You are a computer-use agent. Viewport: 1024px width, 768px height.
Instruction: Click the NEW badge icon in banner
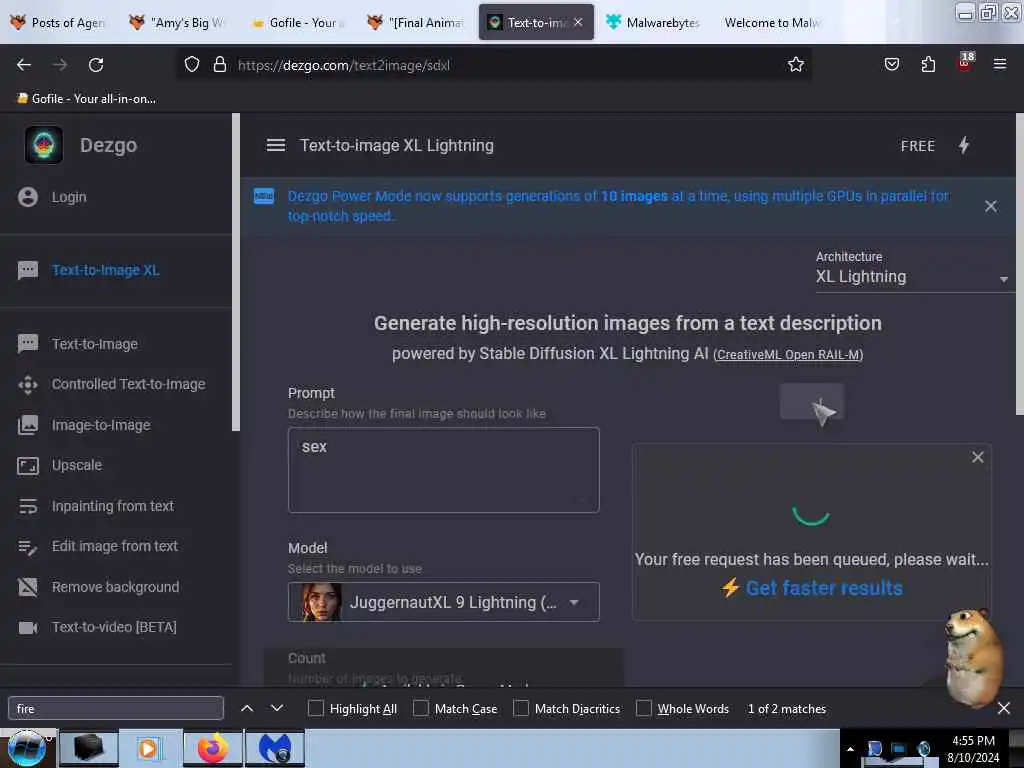264,196
